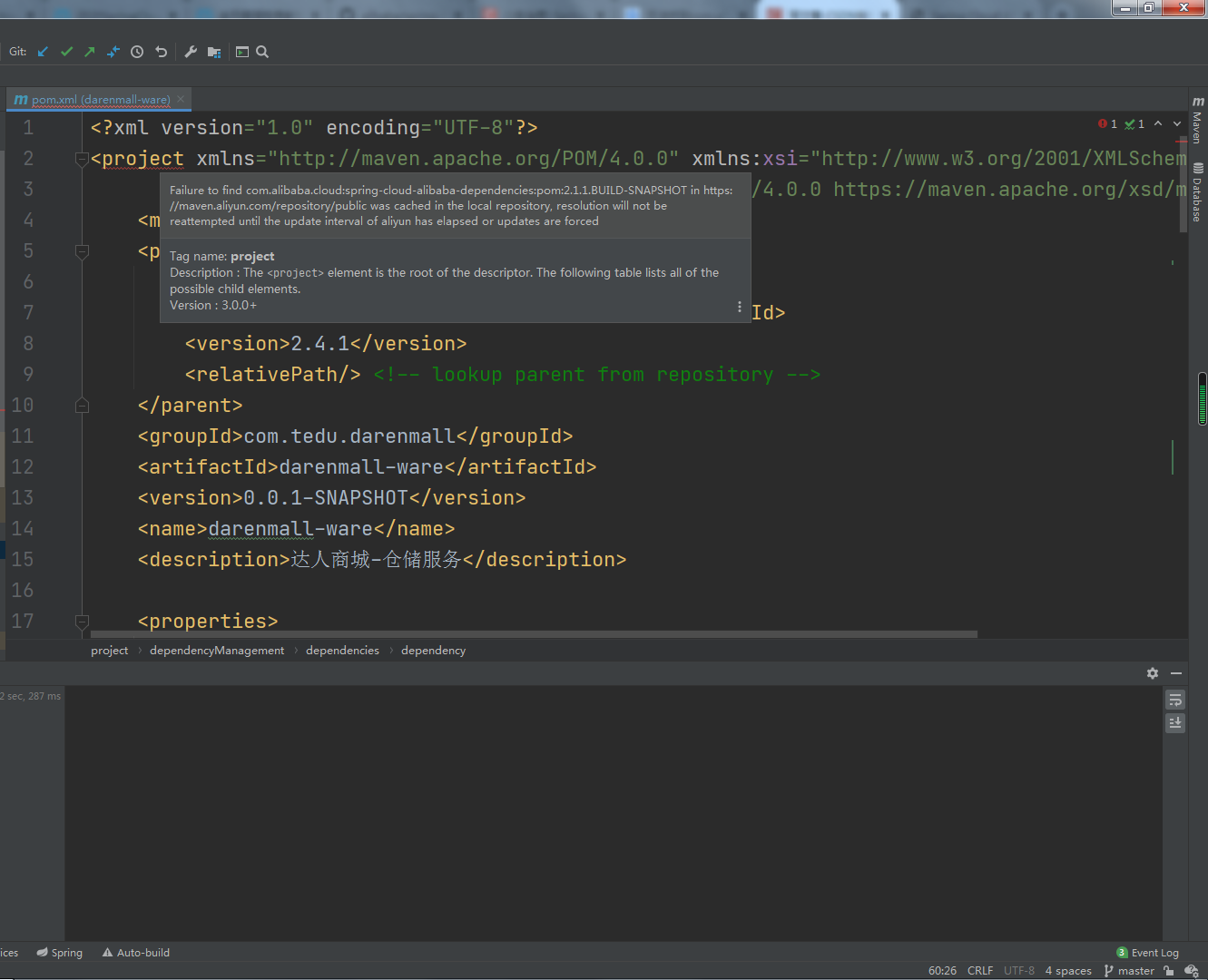Screen dimensions: 1208x980
Task: Collapse the project element code fold
Action: [82, 158]
